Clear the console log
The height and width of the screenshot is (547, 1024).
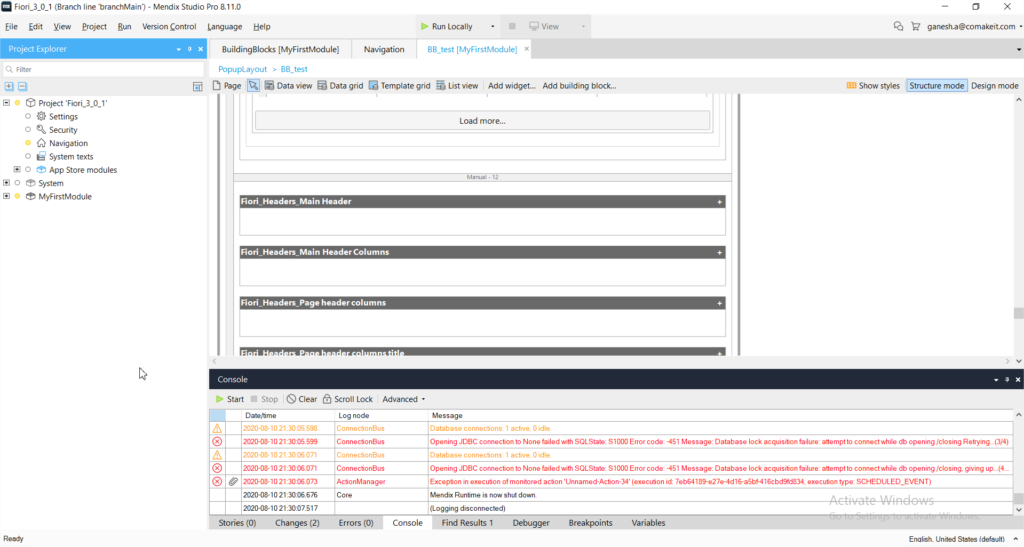click(302, 399)
